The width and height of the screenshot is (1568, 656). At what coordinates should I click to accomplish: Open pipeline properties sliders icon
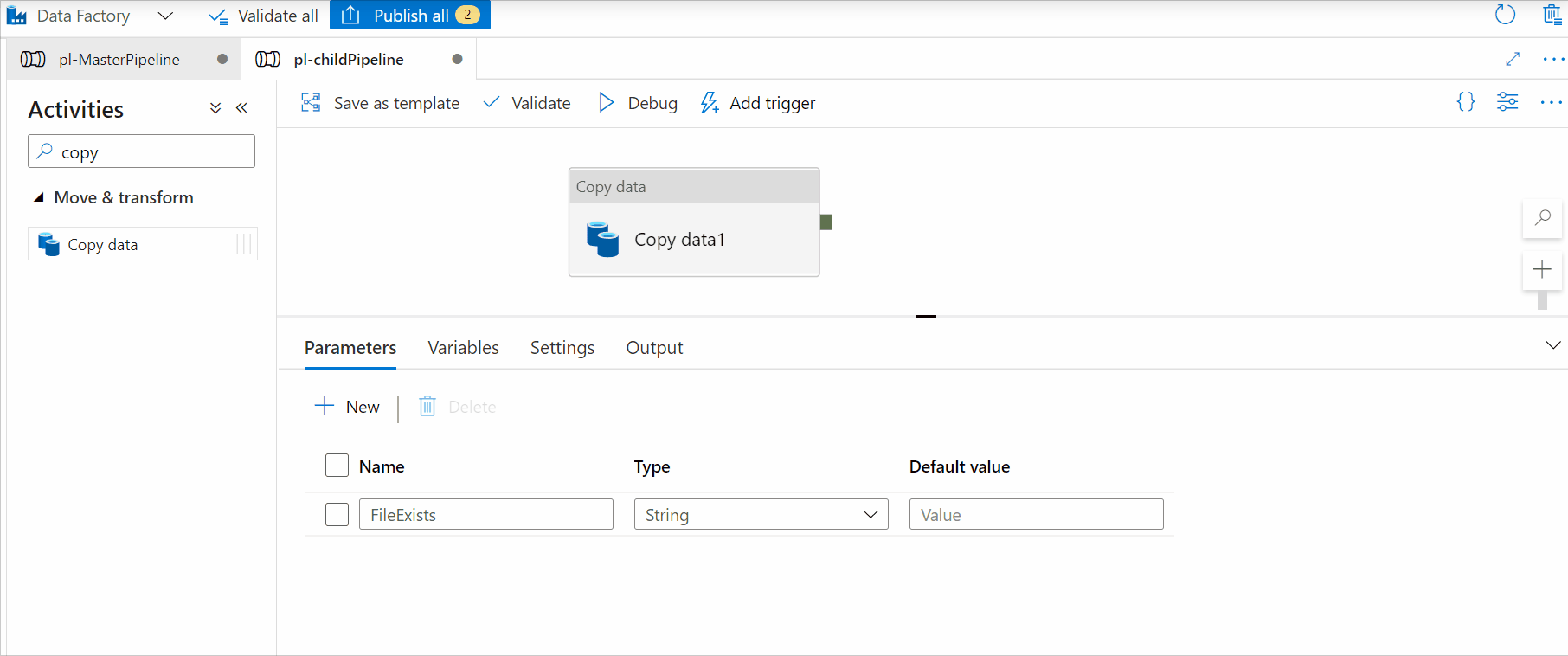coord(1507,101)
